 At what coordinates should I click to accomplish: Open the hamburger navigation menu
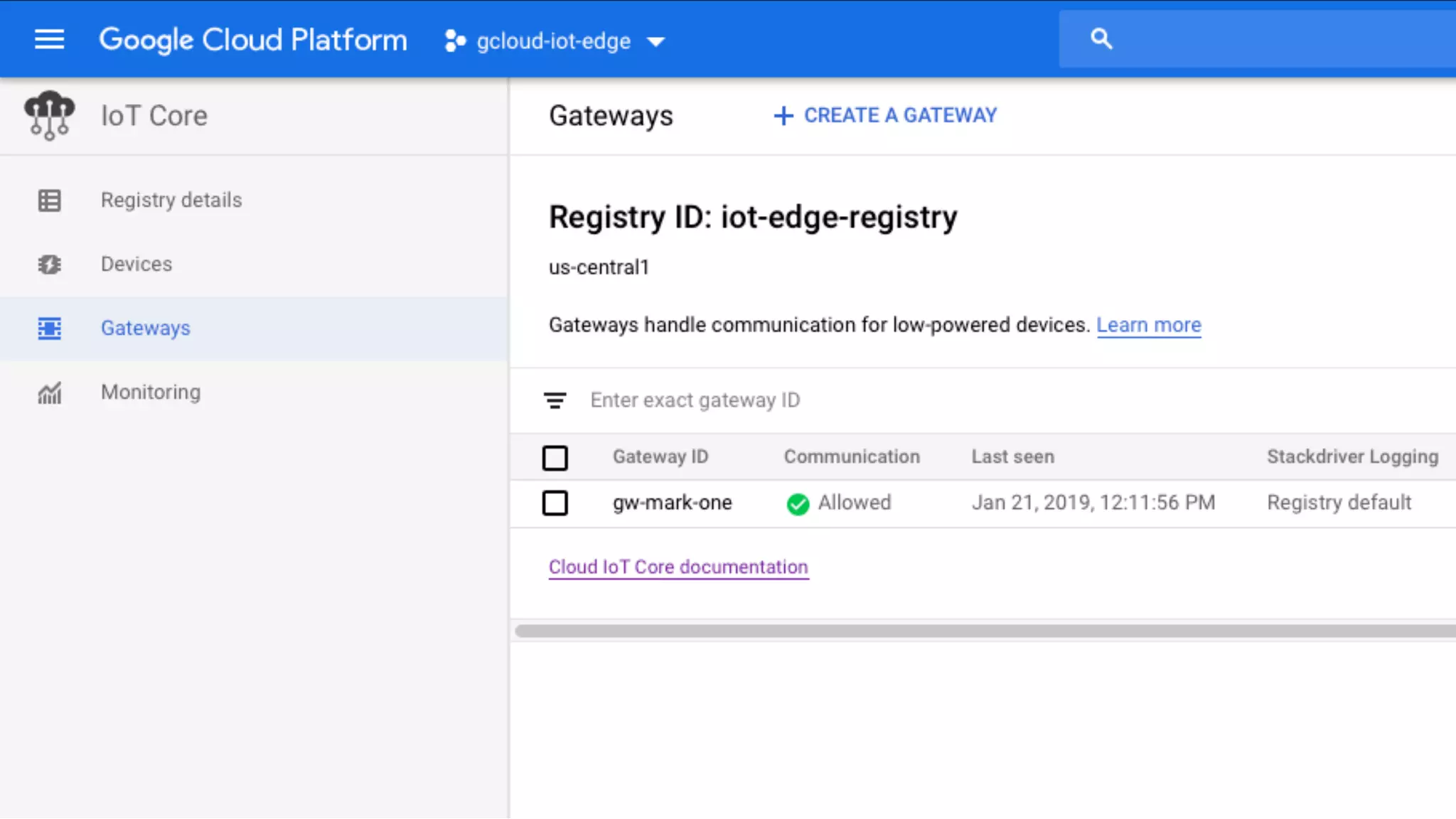click(49, 39)
